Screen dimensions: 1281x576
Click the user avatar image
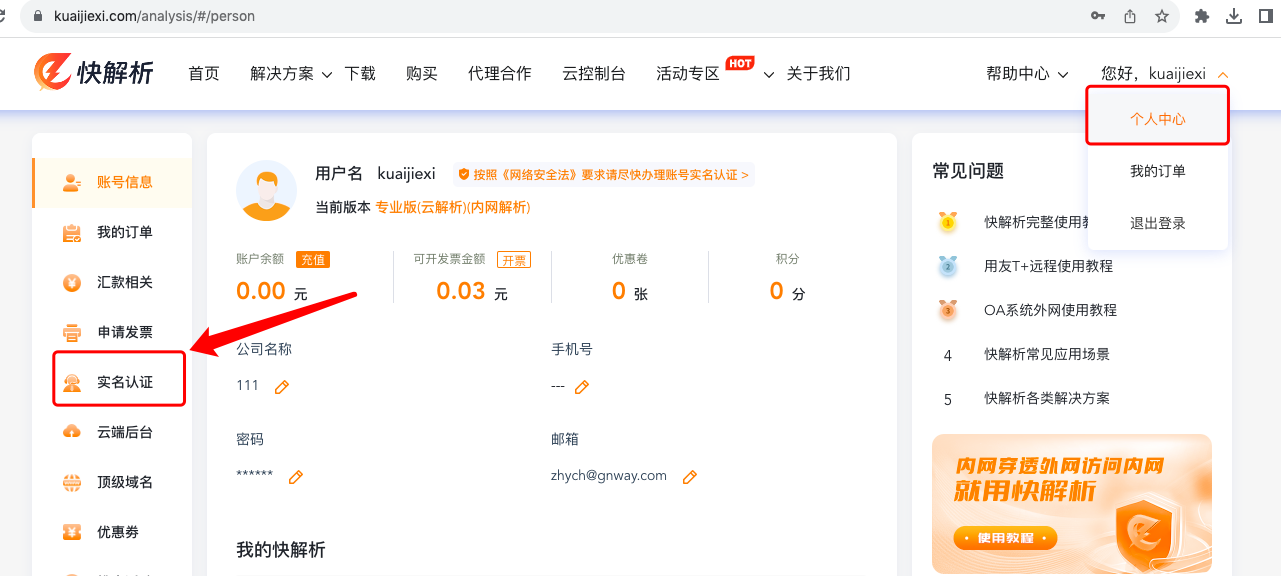266,190
